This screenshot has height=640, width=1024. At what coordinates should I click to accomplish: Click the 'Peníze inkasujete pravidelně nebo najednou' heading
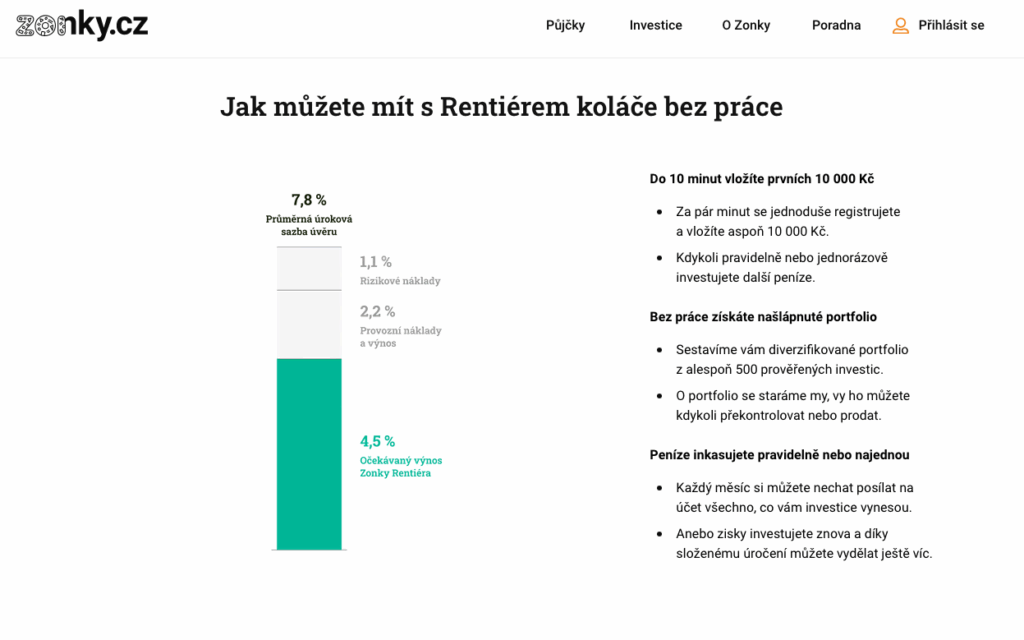pos(779,455)
